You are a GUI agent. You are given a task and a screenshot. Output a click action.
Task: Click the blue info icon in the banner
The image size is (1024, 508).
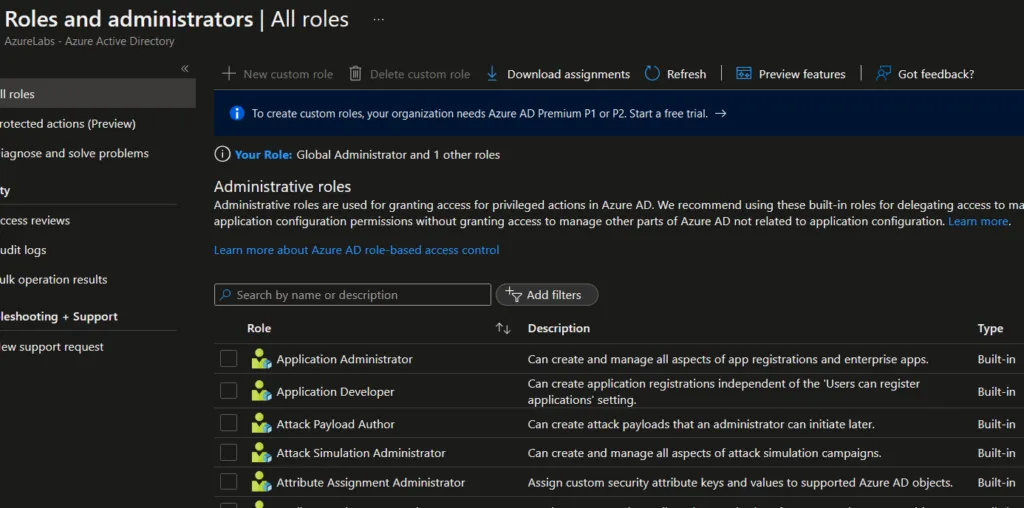click(x=237, y=113)
